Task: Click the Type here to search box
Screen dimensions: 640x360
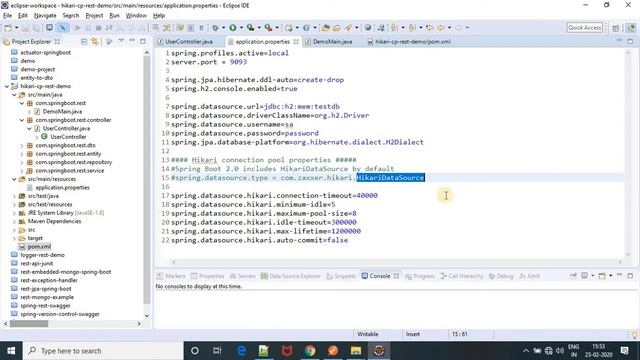Action: click(102, 351)
